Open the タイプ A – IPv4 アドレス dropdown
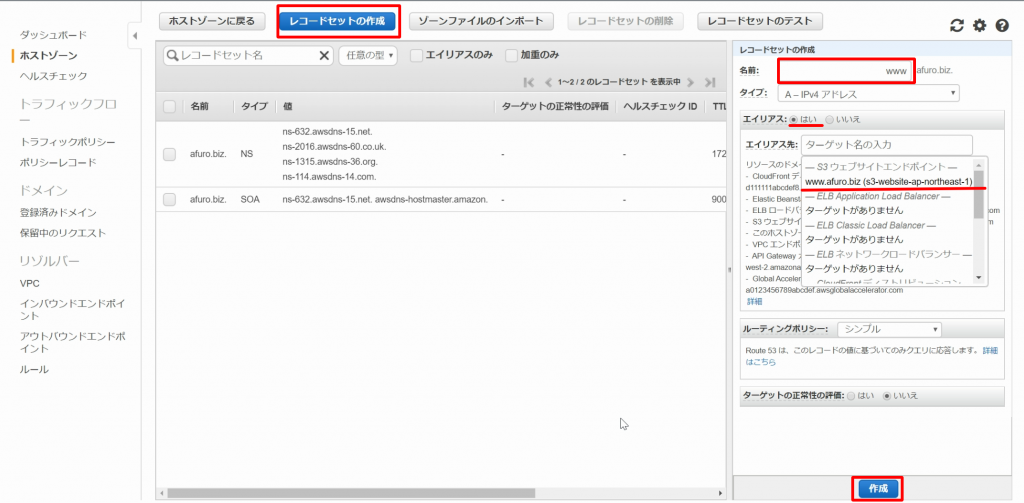This screenshot has height=503, width=1024. pyautogui.click(x=868, y=94)
